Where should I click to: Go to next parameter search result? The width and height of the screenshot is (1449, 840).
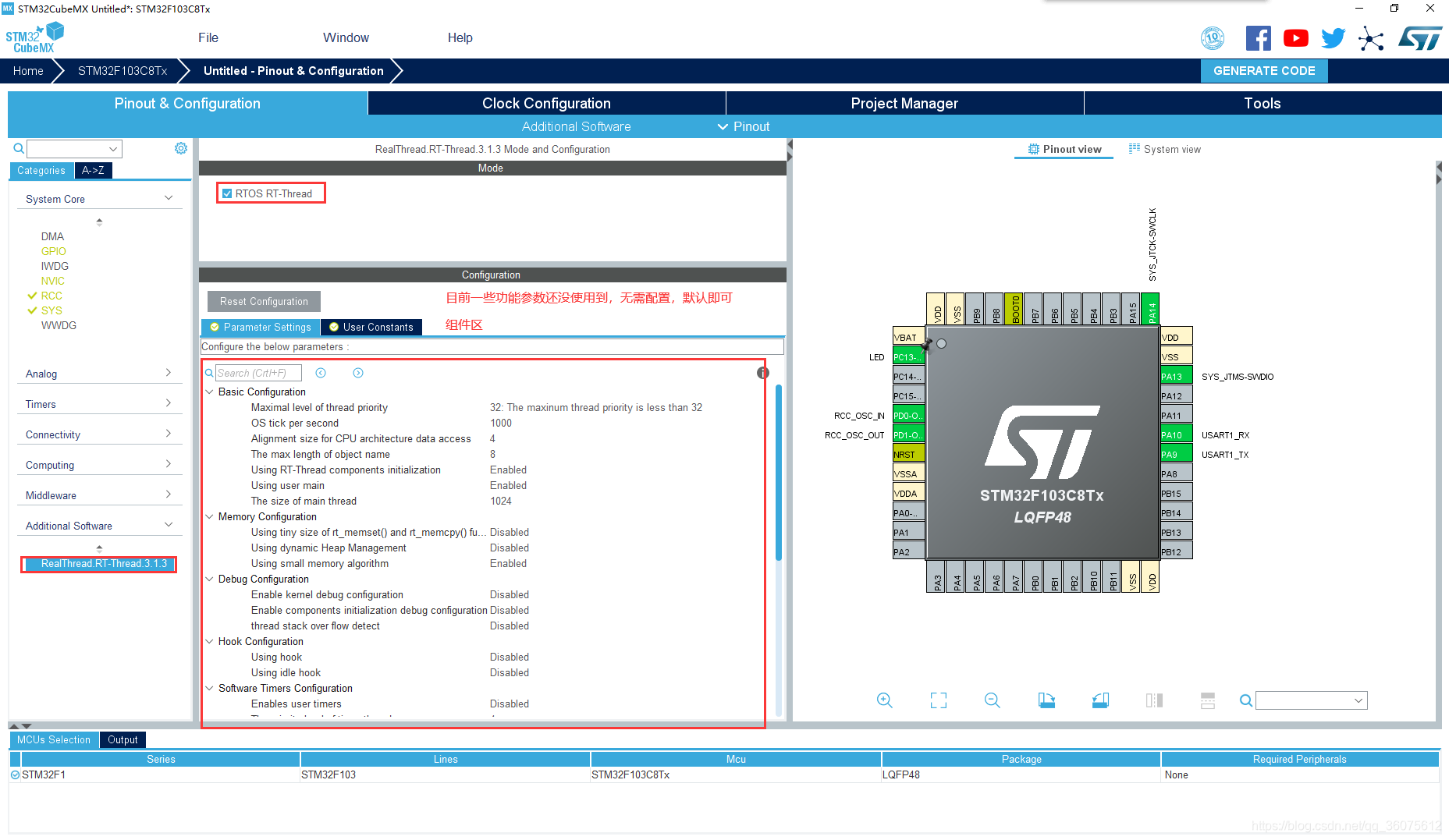(358, 373)
